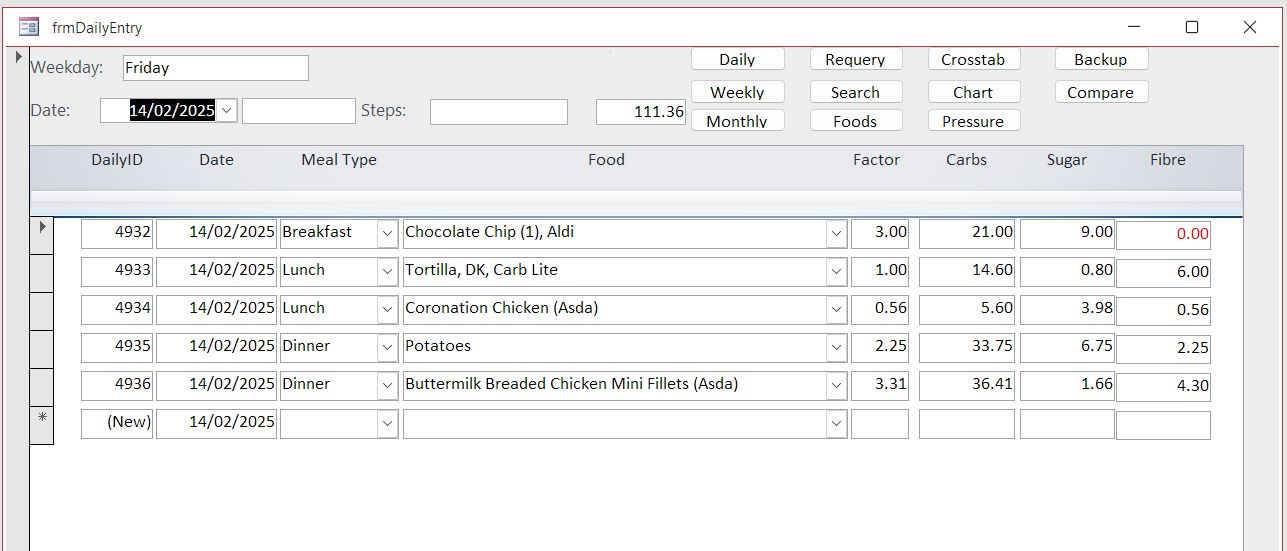The width and height of the screenshot is (1287, 551).
Task: Click the new record asterisk row selector
Action: coord(41,424)
